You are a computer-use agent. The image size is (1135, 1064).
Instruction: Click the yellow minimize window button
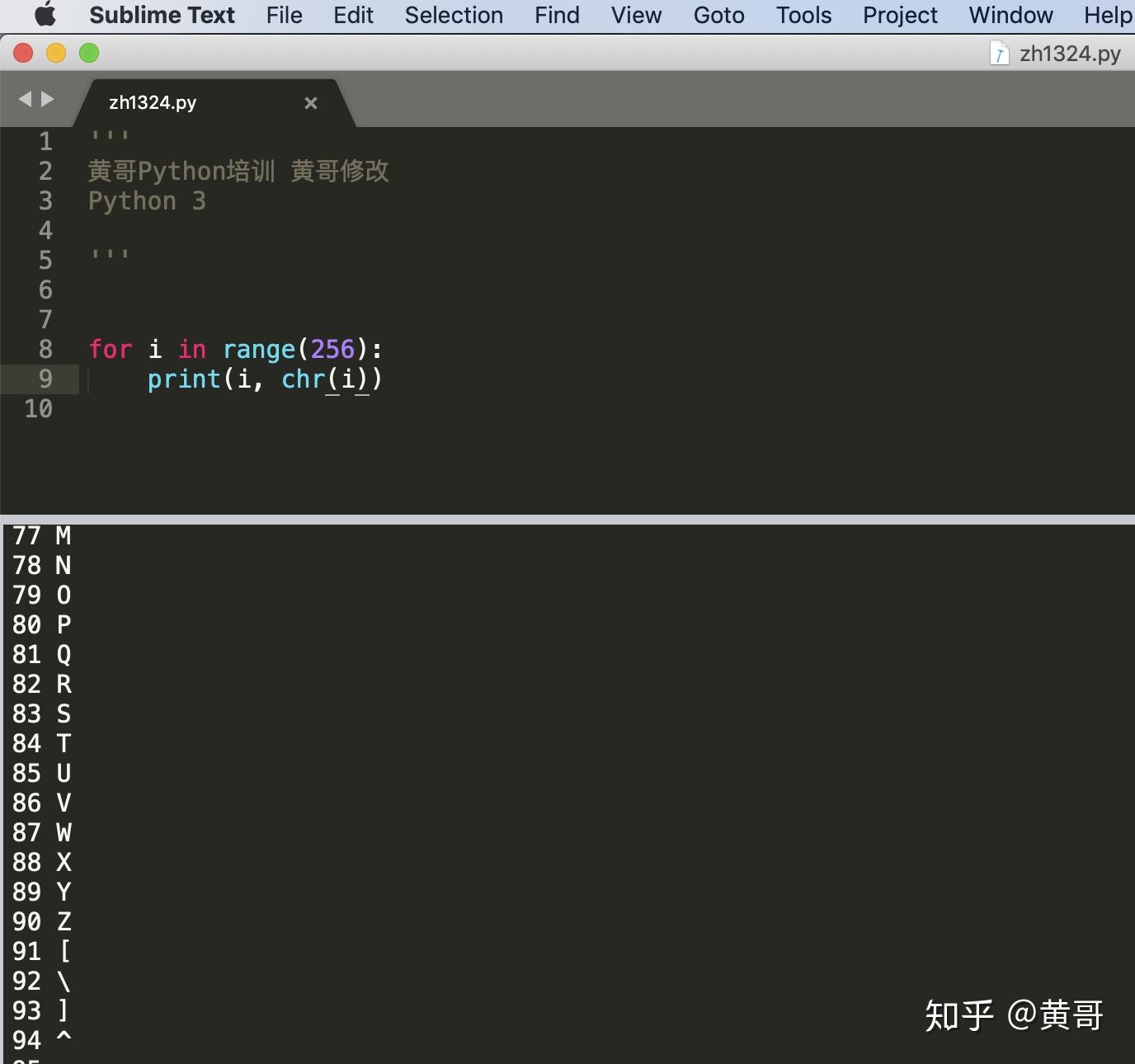tap(55, 53)
